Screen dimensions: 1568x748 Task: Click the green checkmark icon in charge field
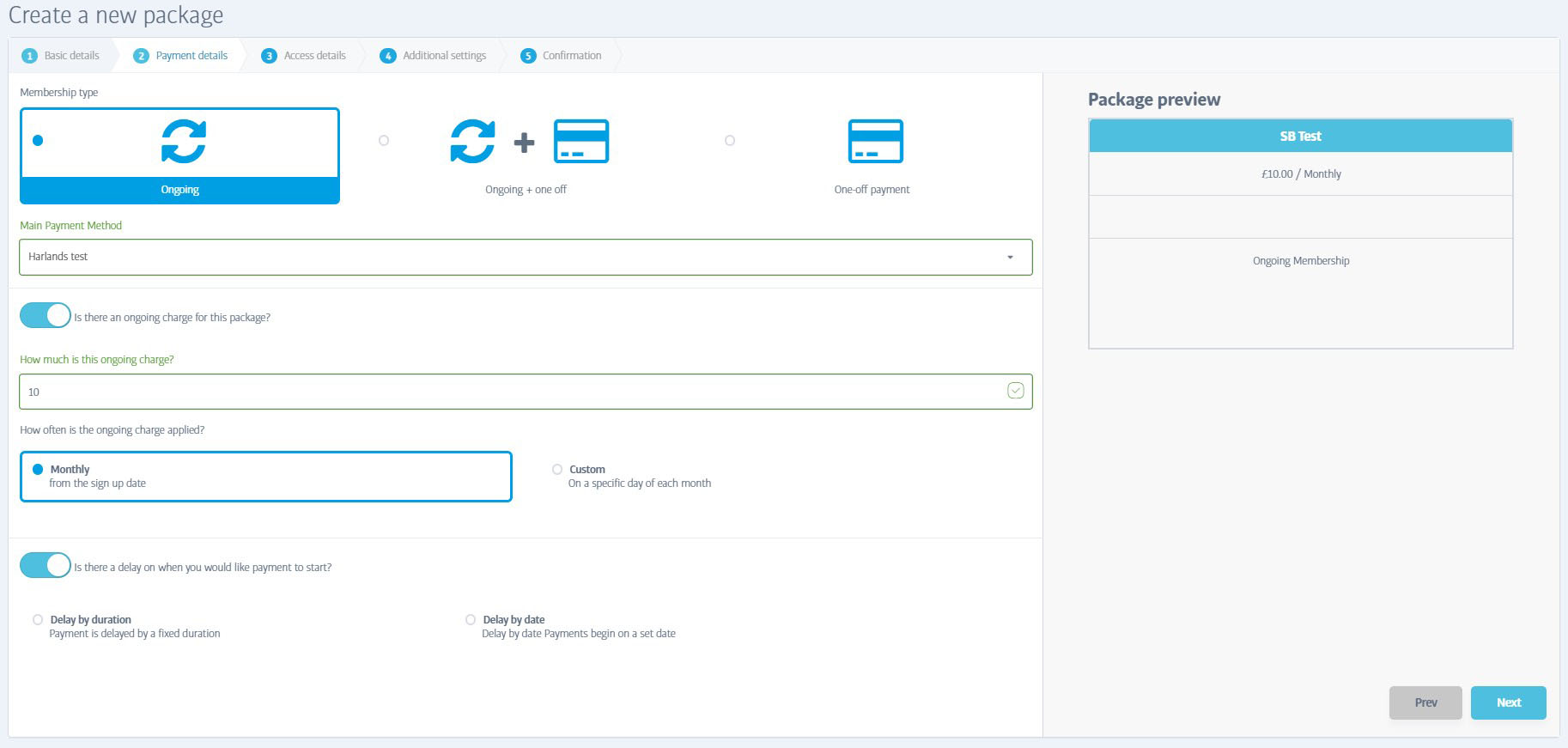coord(1015,391)
